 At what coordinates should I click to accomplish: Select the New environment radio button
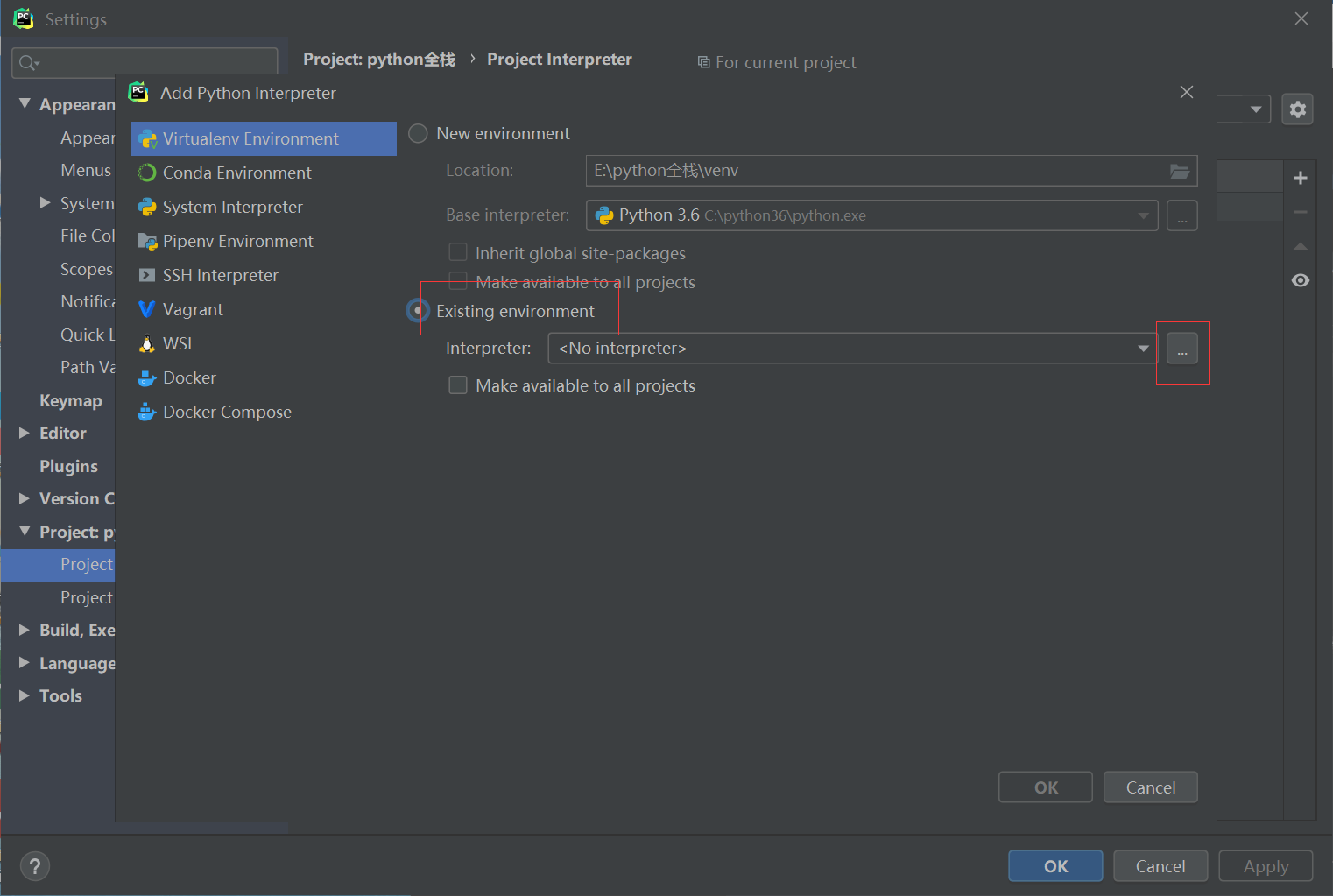[419, 133]
